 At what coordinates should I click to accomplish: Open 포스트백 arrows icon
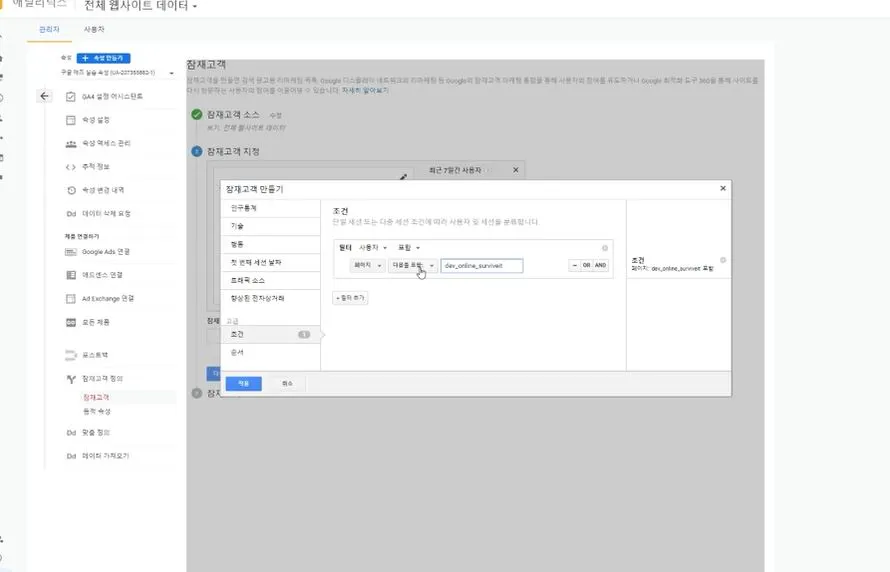point(70,355)
